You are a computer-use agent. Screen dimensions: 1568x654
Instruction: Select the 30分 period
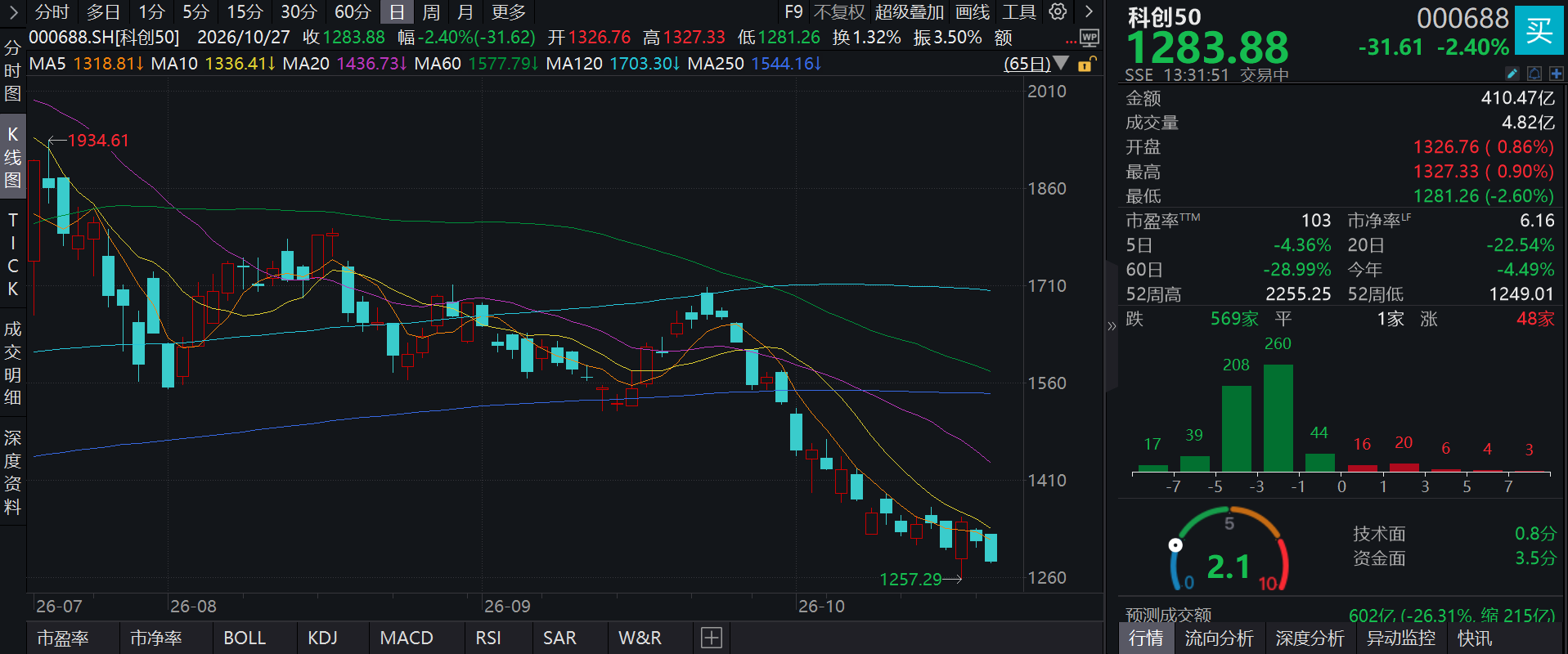click(x=299, y=11)
